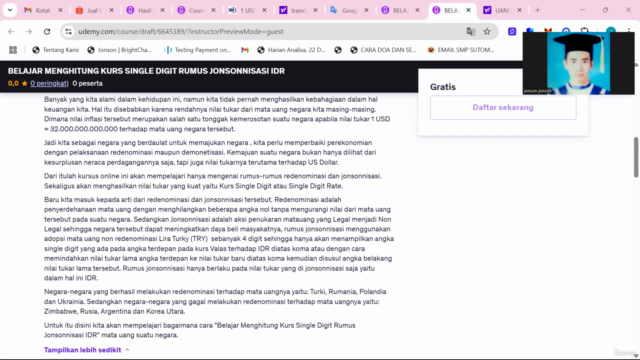Screen dimensions: 640x360
Task: Collapse description via Tampilkan lebih sedikit
Action: [x=87, y=350]
